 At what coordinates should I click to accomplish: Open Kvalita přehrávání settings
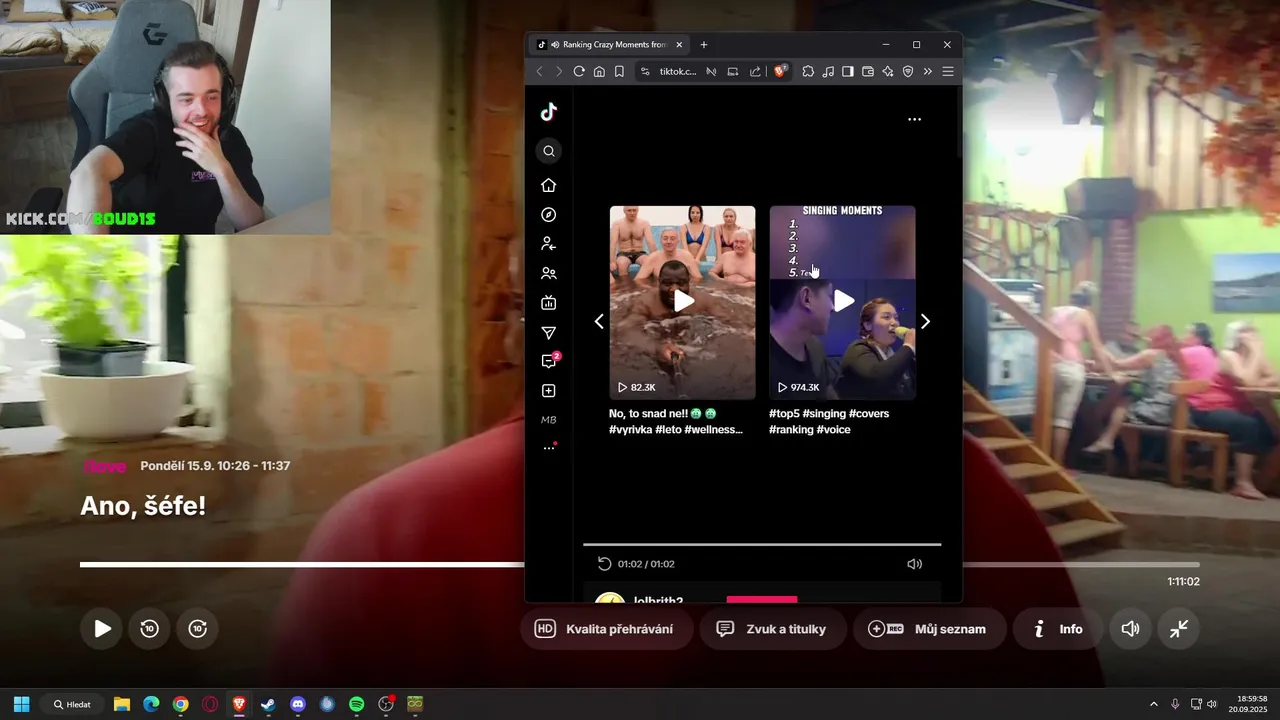tap(605, 629)
